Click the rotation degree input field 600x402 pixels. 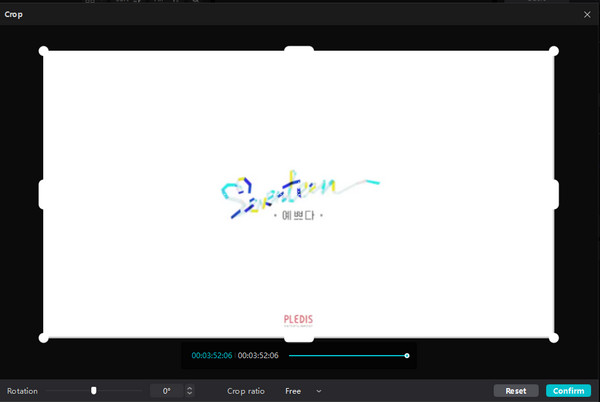pyautogui.click(x=167, y=391)
